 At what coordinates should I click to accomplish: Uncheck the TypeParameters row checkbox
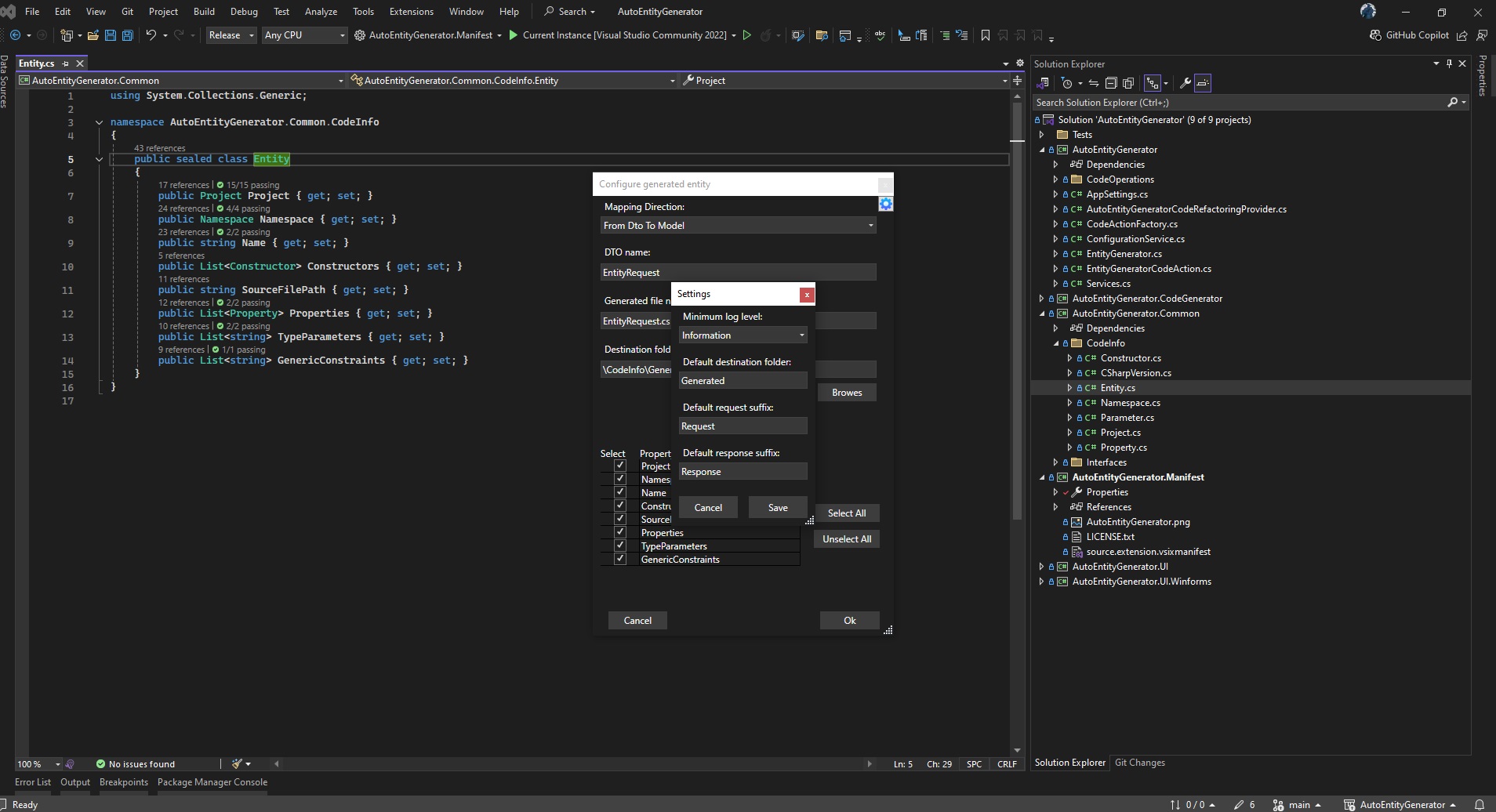tap(620, 546)
